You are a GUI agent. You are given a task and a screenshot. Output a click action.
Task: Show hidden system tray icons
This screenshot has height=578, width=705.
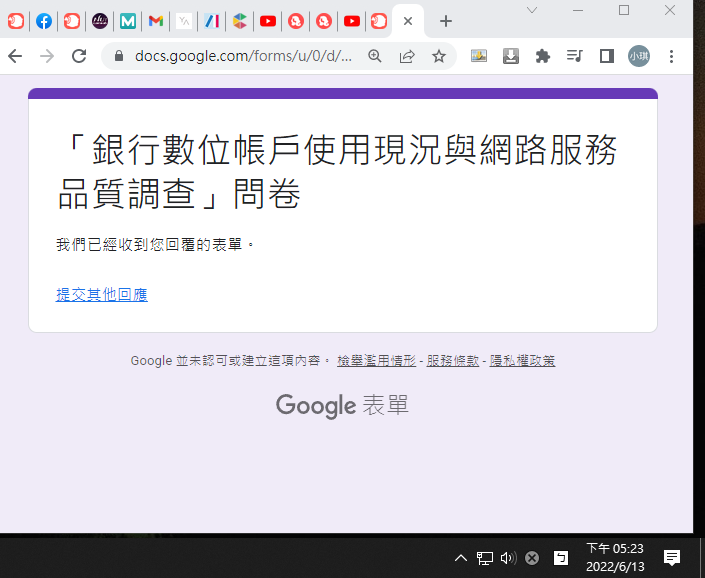click(x=461, y=558)
